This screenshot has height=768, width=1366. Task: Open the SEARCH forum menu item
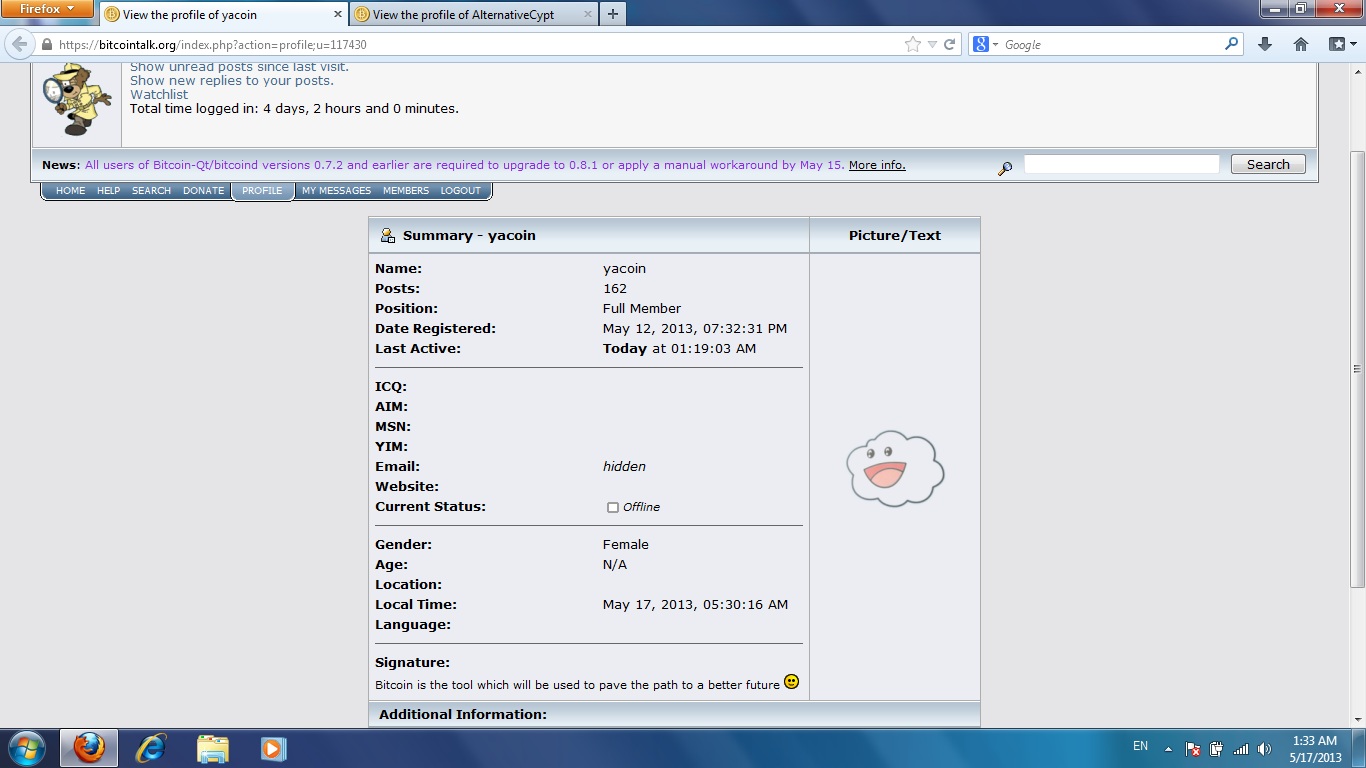151,190
